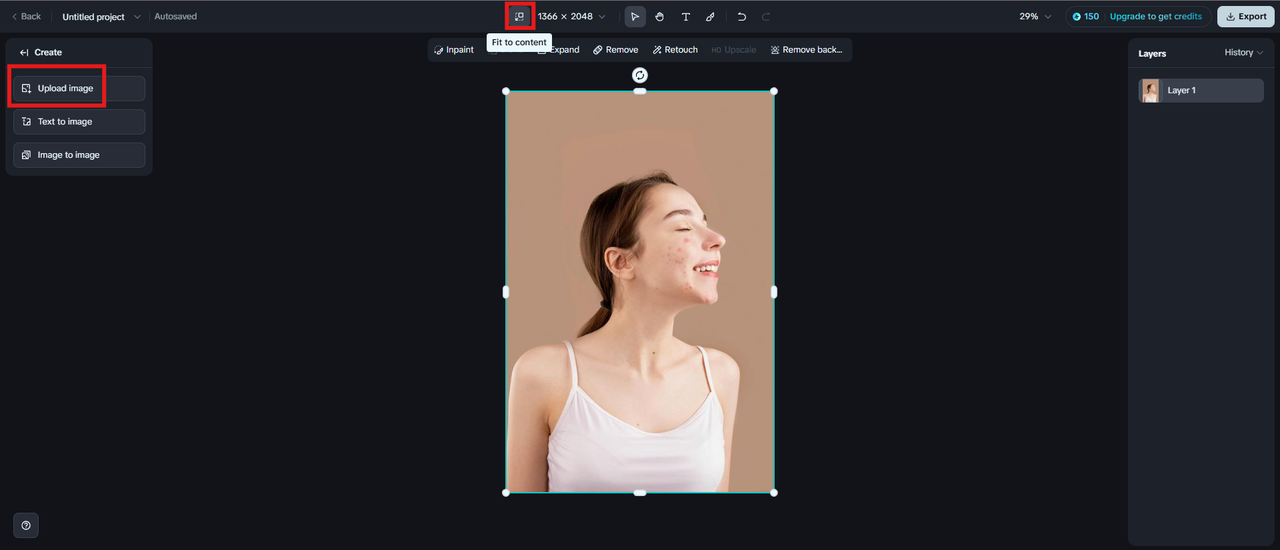The height and width of the screenshot is (550, 1280).
Task: Click the top-left corner resize handle
Action: point(506,91)
